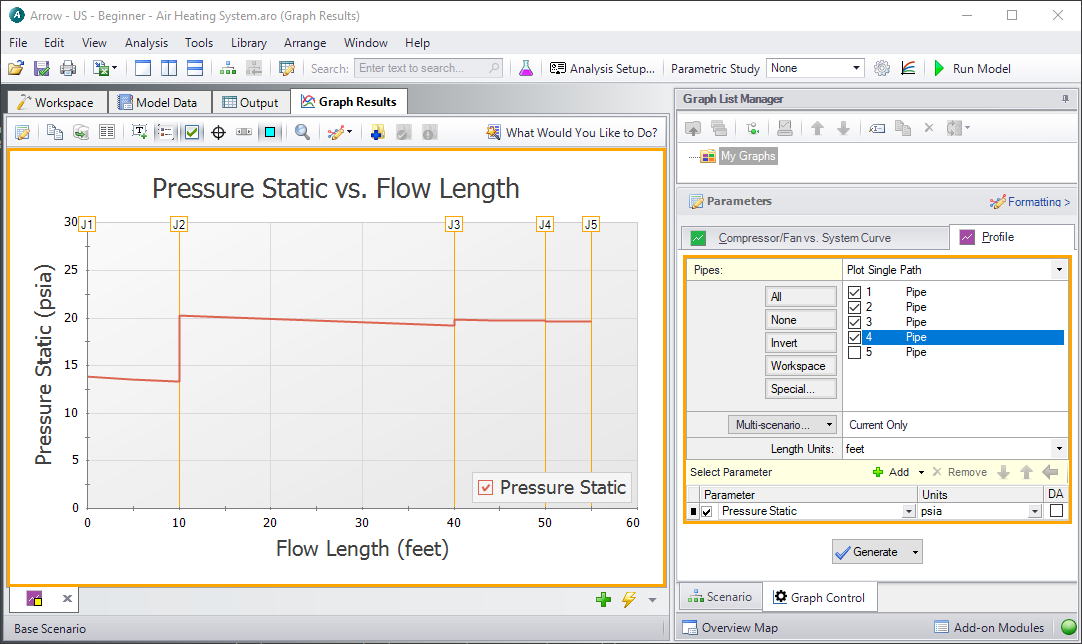Click the side-by-side split layout icon

pyautogui.click(x=169, y=68)
